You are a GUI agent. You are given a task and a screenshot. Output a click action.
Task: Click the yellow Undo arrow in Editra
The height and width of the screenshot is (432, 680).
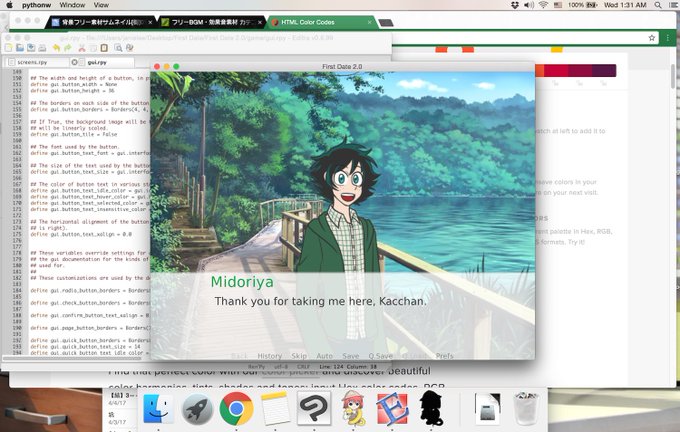56,48
